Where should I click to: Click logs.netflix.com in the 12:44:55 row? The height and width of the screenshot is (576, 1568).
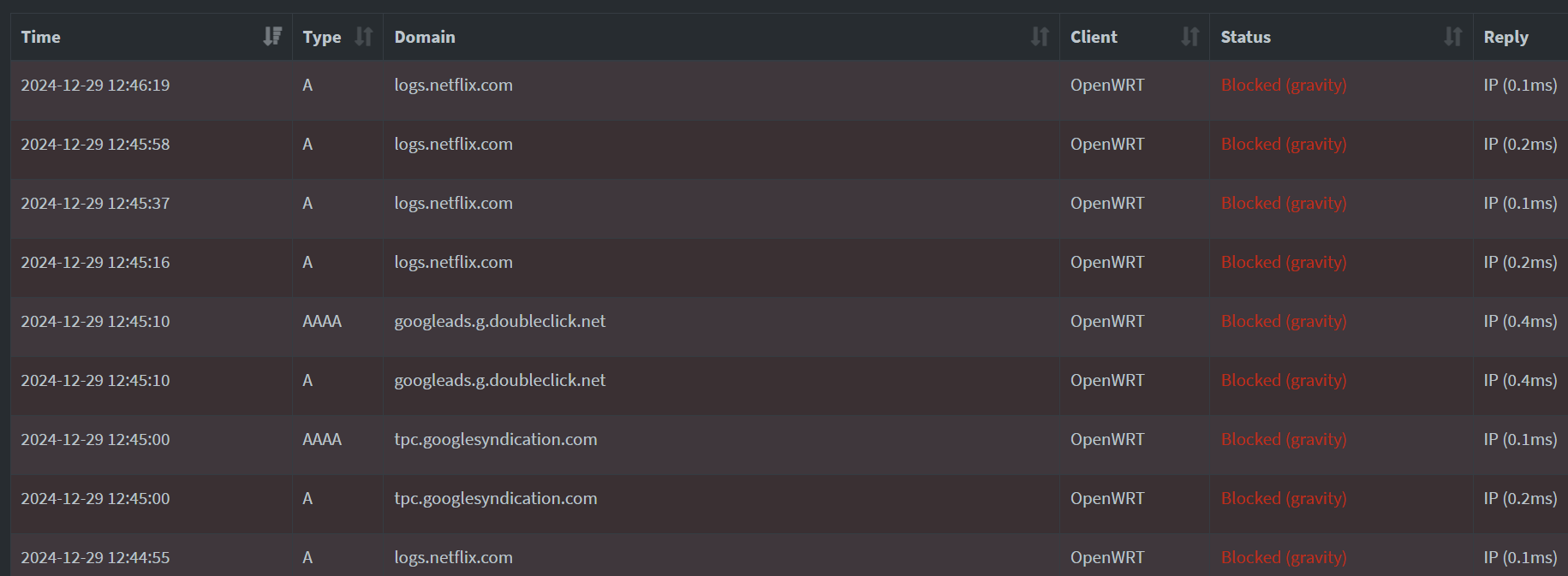click(454, 557)
